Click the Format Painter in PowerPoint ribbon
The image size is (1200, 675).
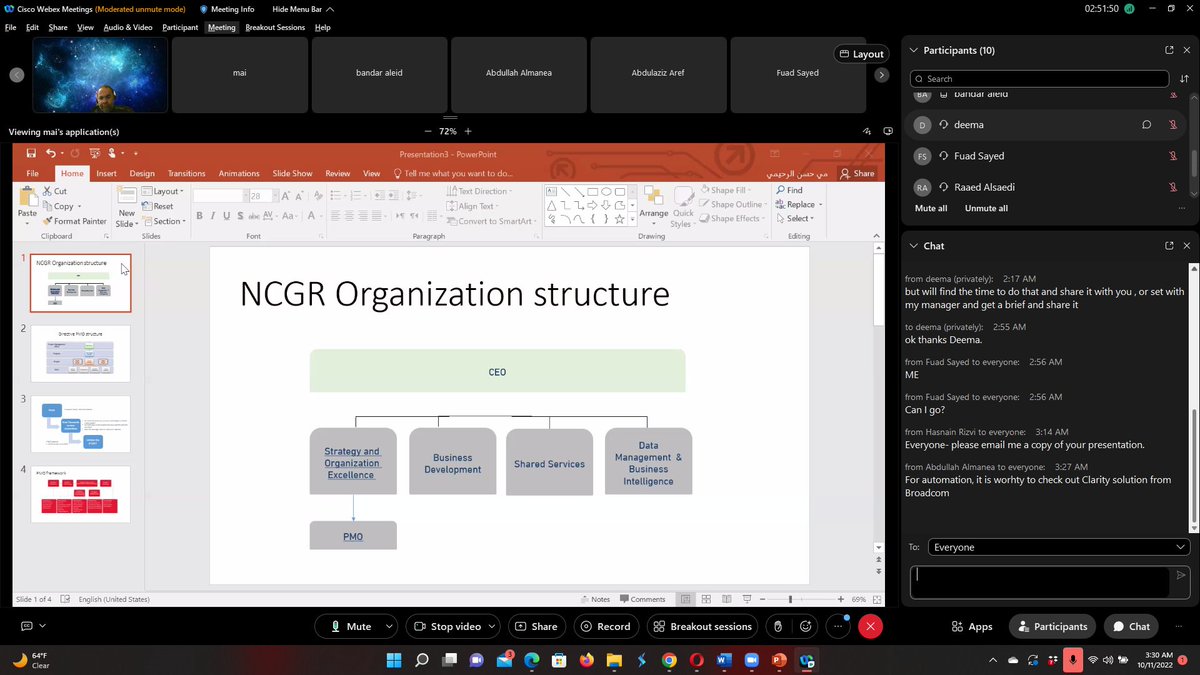click(75, 221)
